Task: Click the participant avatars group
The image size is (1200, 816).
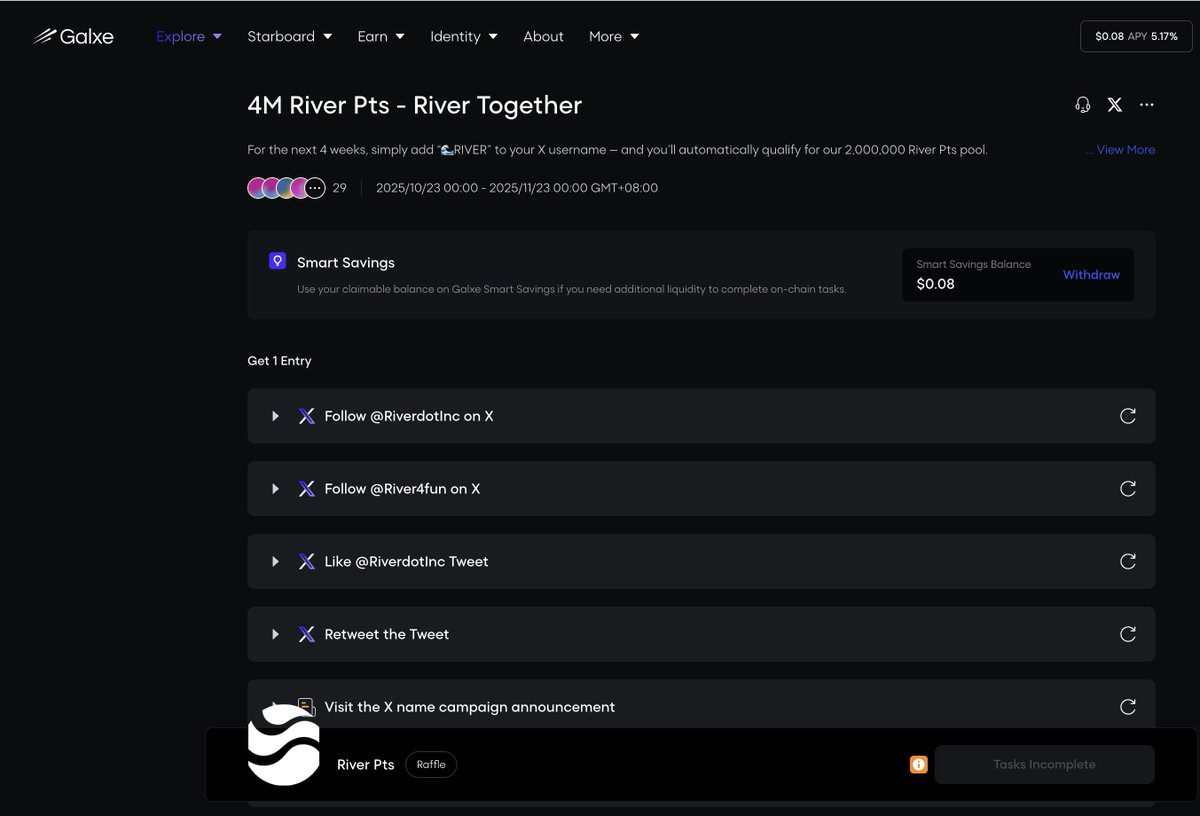Action: (x=286, y=188)
